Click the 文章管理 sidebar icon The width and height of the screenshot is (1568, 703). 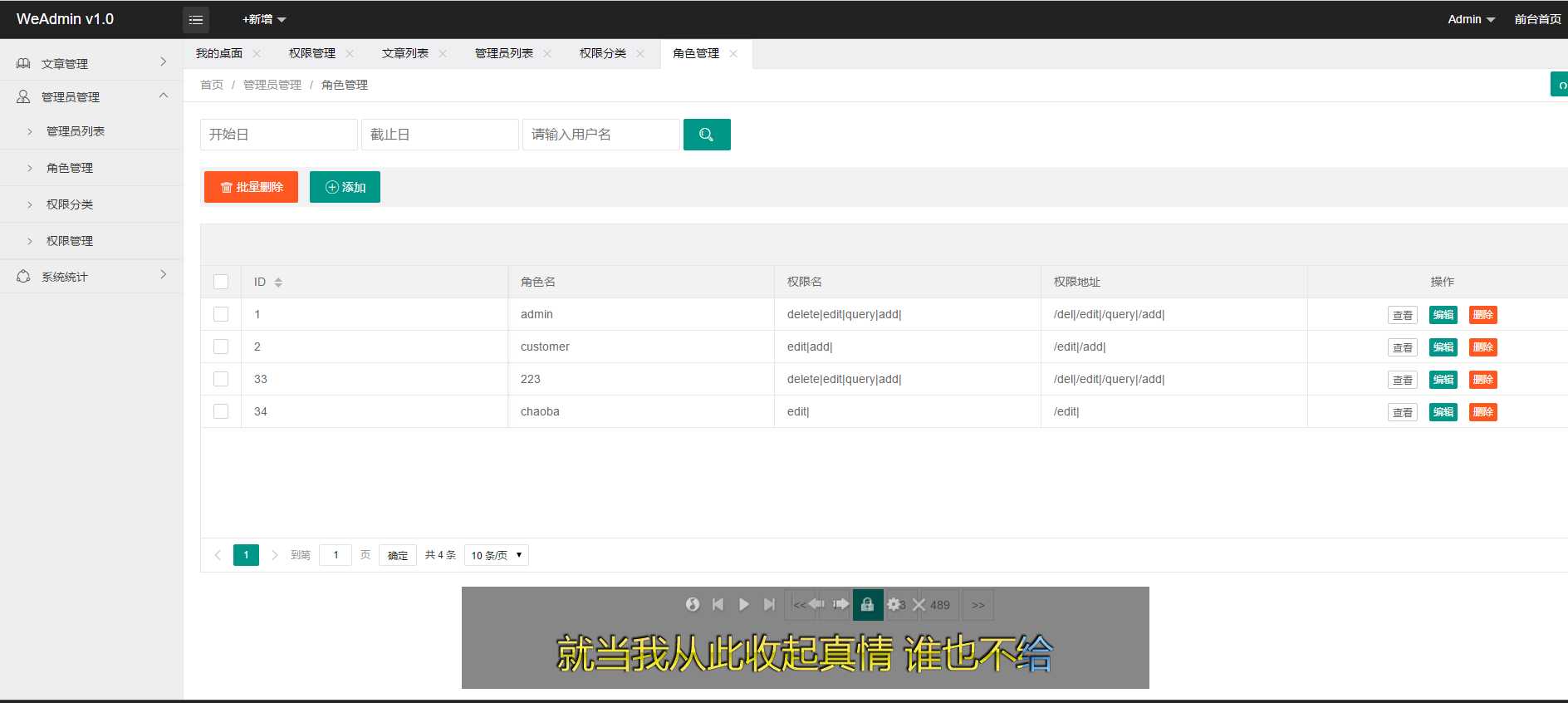click(23, 63)
